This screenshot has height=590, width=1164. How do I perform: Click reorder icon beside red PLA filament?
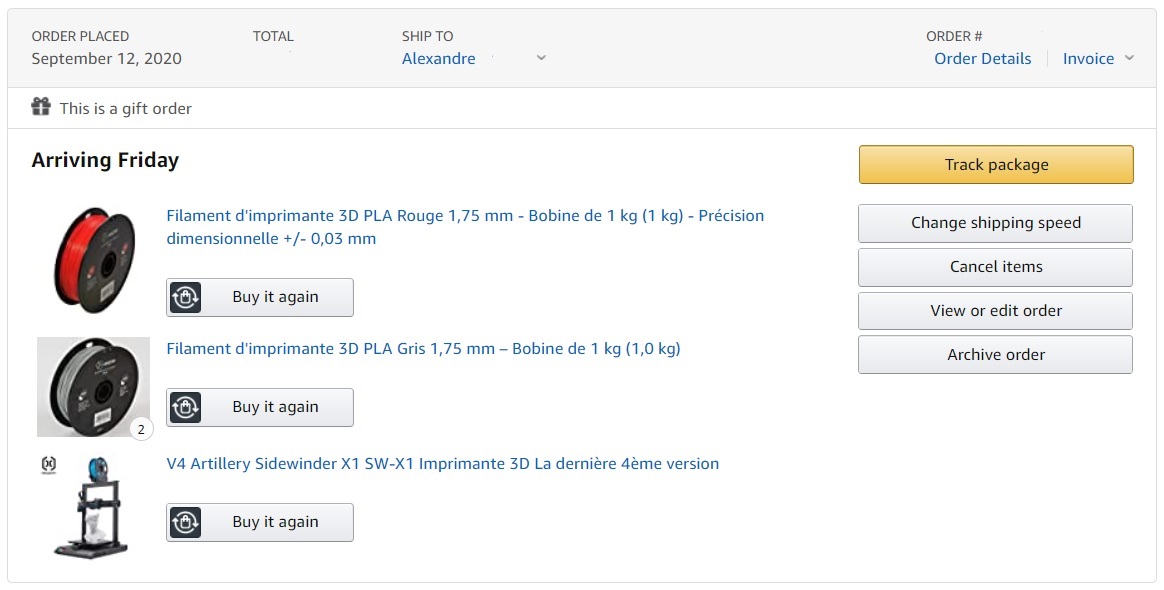[186, 298]
